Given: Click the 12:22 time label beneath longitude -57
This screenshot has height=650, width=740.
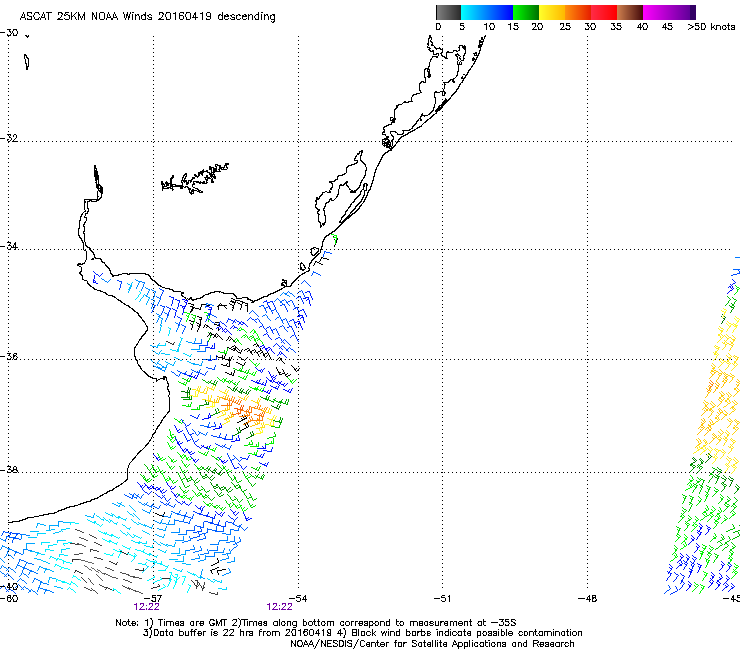Looking at the screenshot, I should pyautogui.click(x=146, y=607).
